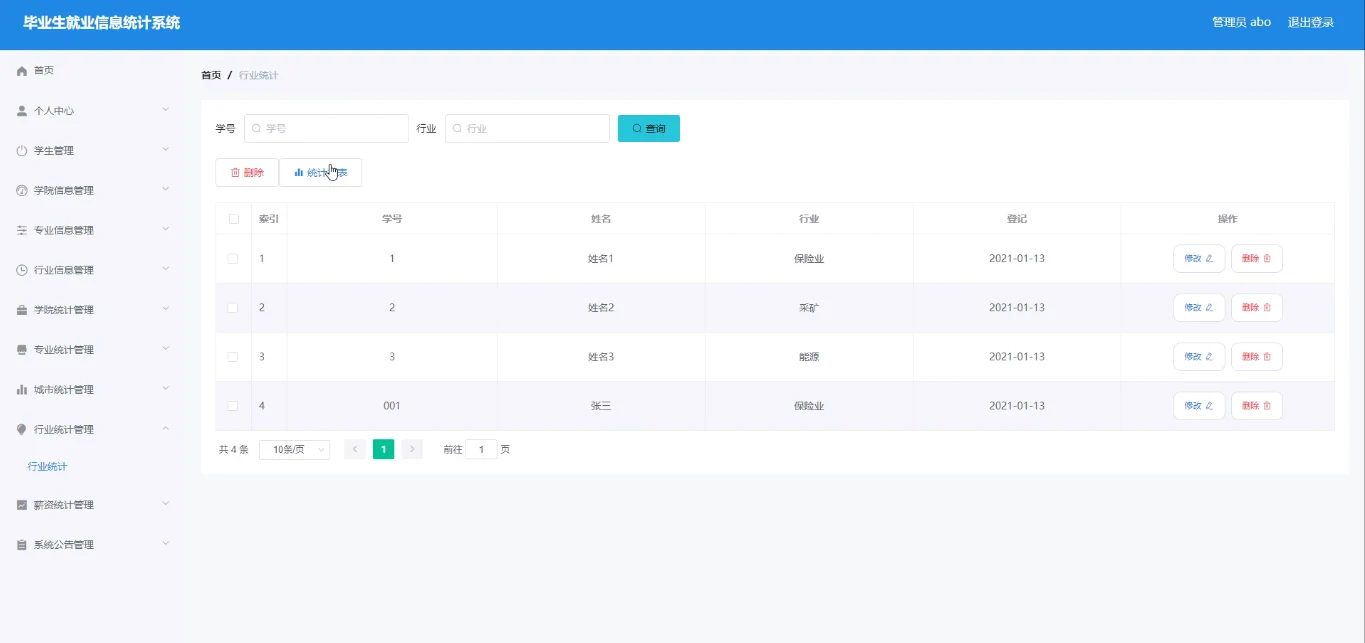
Task: Expand the 薪资统计管理 menu chevron
Action: click(x=166, y=504)
